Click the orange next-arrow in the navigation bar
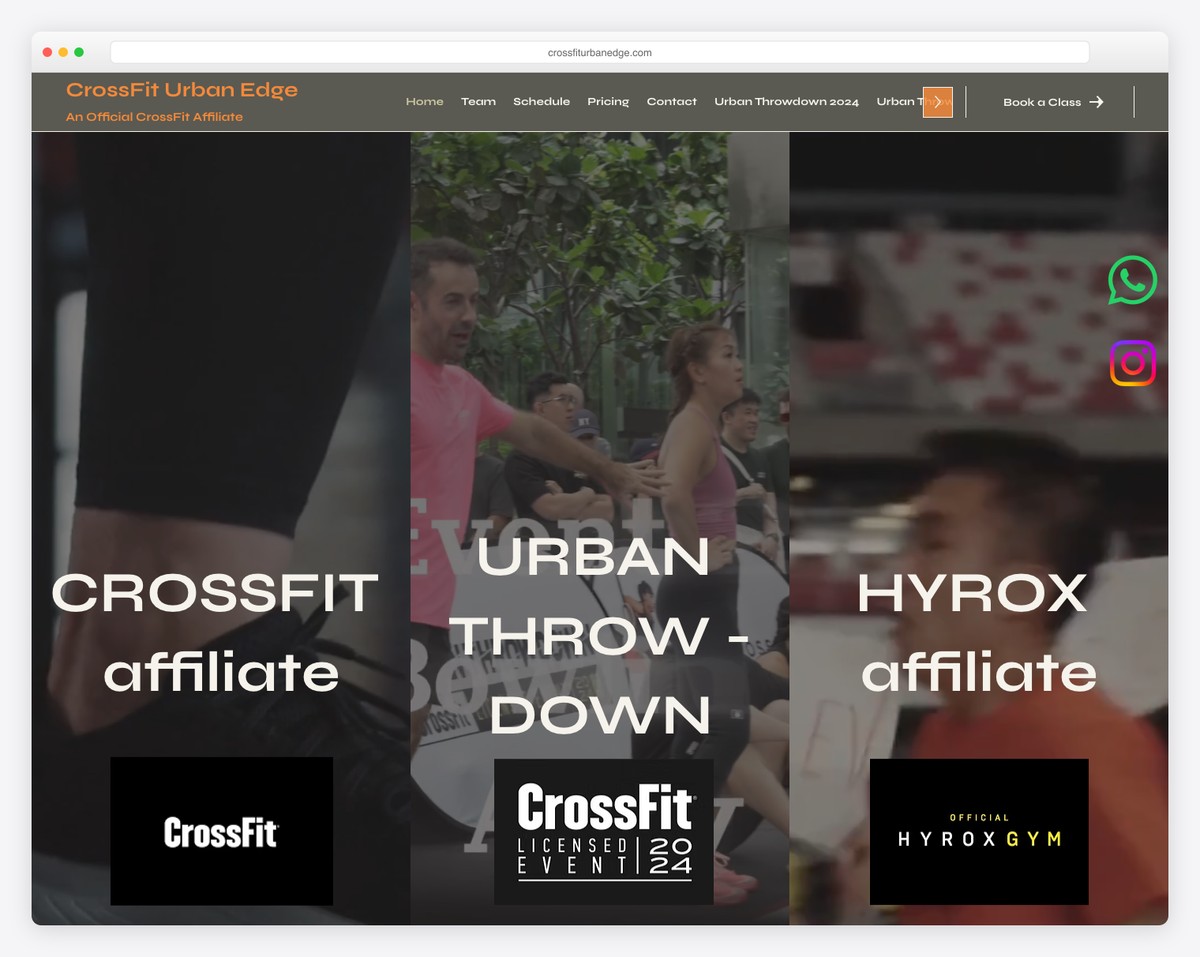Screen dimensions: 1200x957 click(938, 101)
